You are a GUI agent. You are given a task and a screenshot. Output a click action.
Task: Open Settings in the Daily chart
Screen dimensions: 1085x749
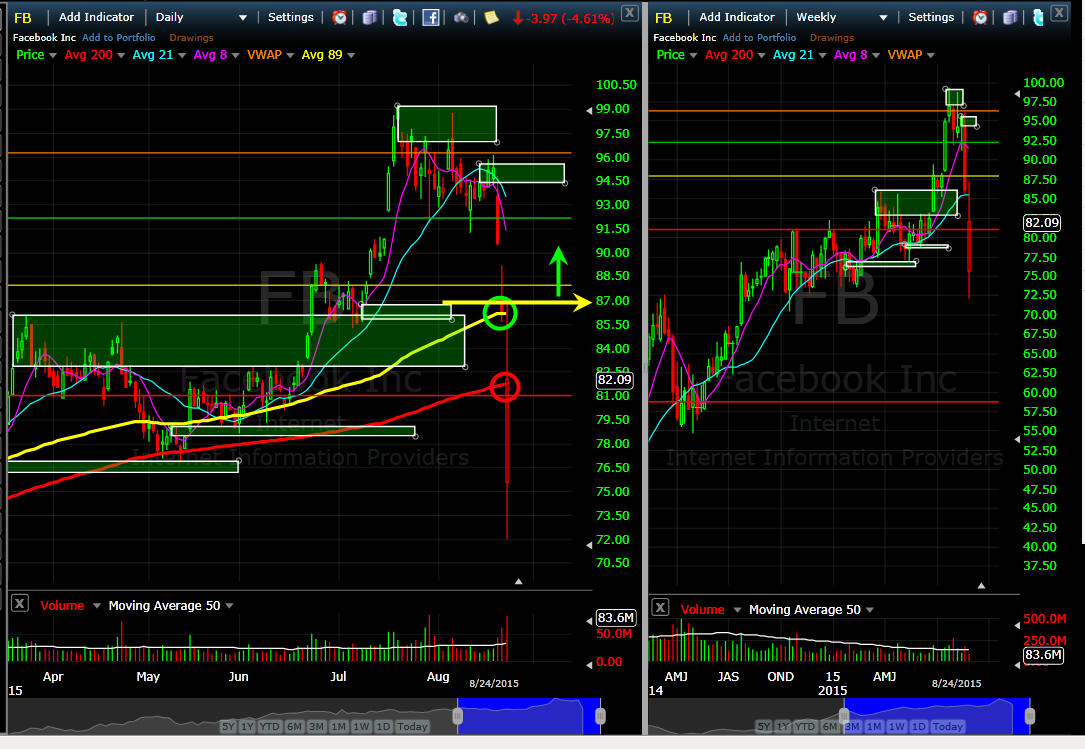291,17
